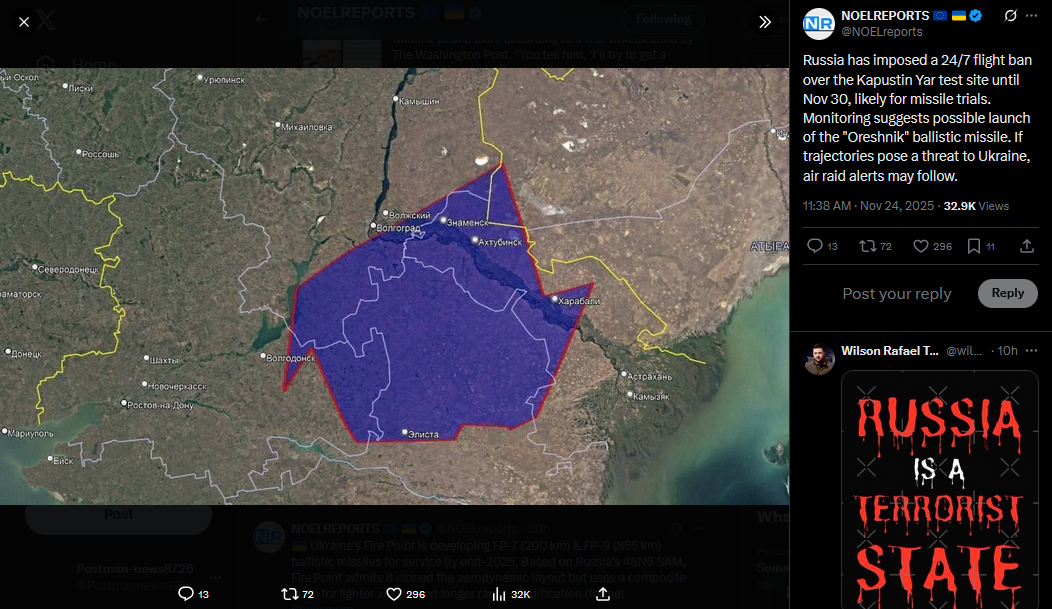Open the more options menu on NOELREPORTS post
1052x609 pixels.
click(1032, 15)
